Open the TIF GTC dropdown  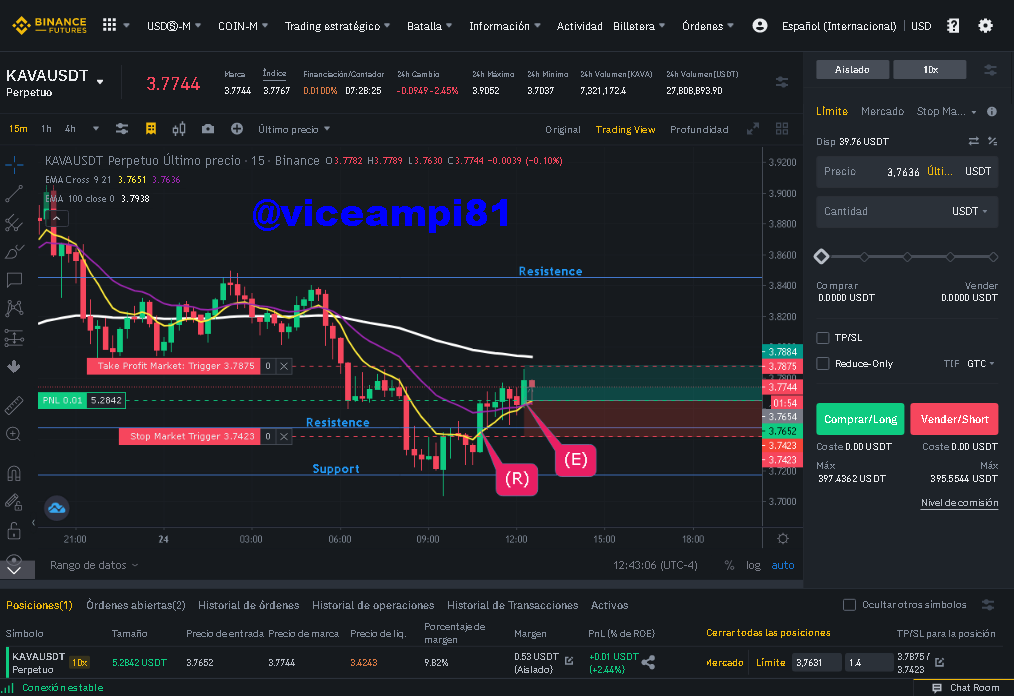click(980, 364)
